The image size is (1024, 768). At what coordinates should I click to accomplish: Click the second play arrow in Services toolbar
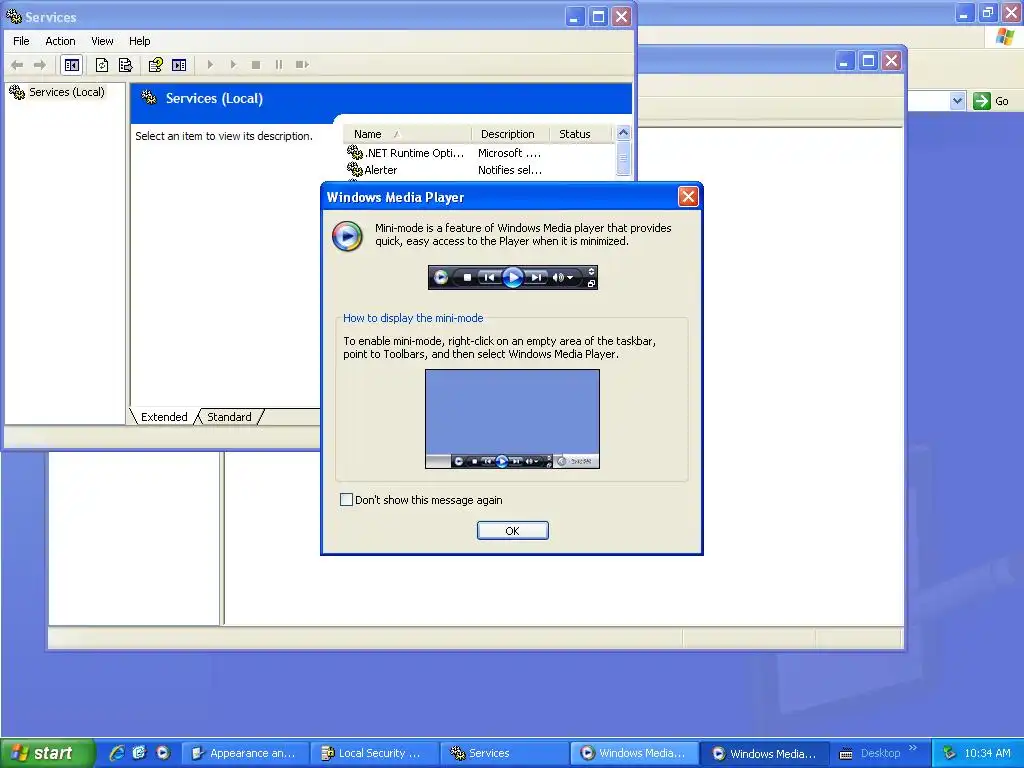click(x=233, y=65)
